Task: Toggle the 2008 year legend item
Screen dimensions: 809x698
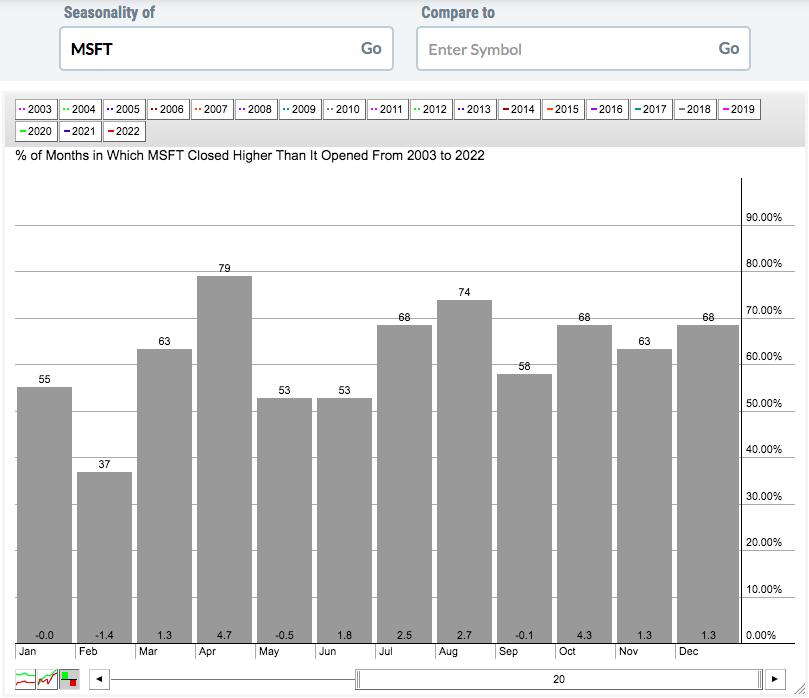Action: (x=255, y=109)
